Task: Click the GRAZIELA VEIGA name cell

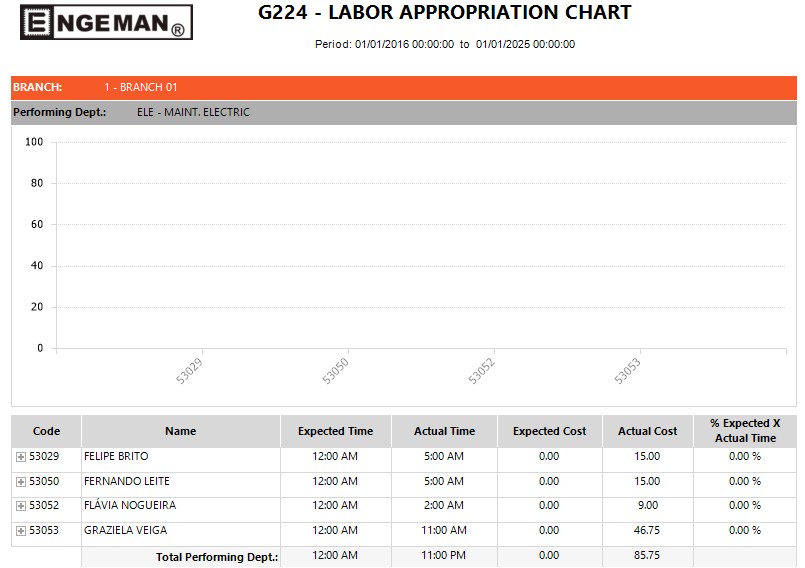Action: (125, 531)
